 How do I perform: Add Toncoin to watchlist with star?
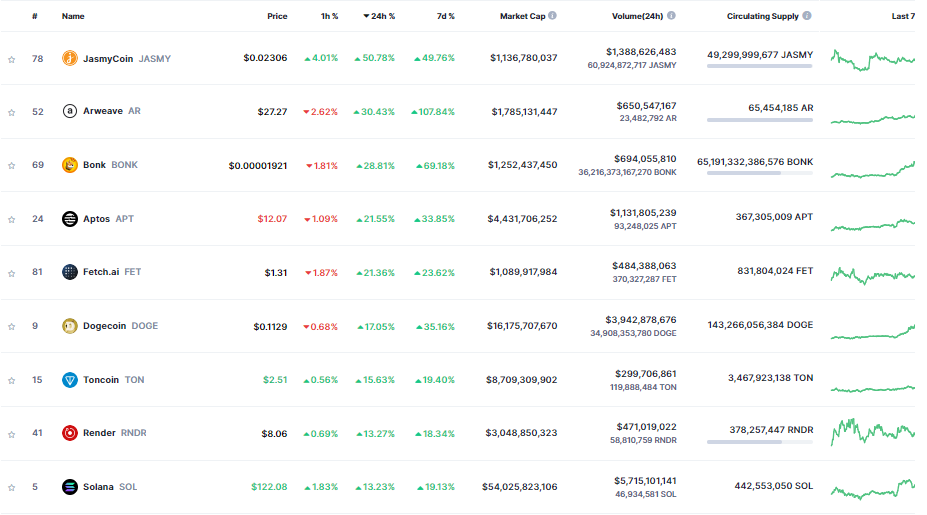[x=11, y=380]
